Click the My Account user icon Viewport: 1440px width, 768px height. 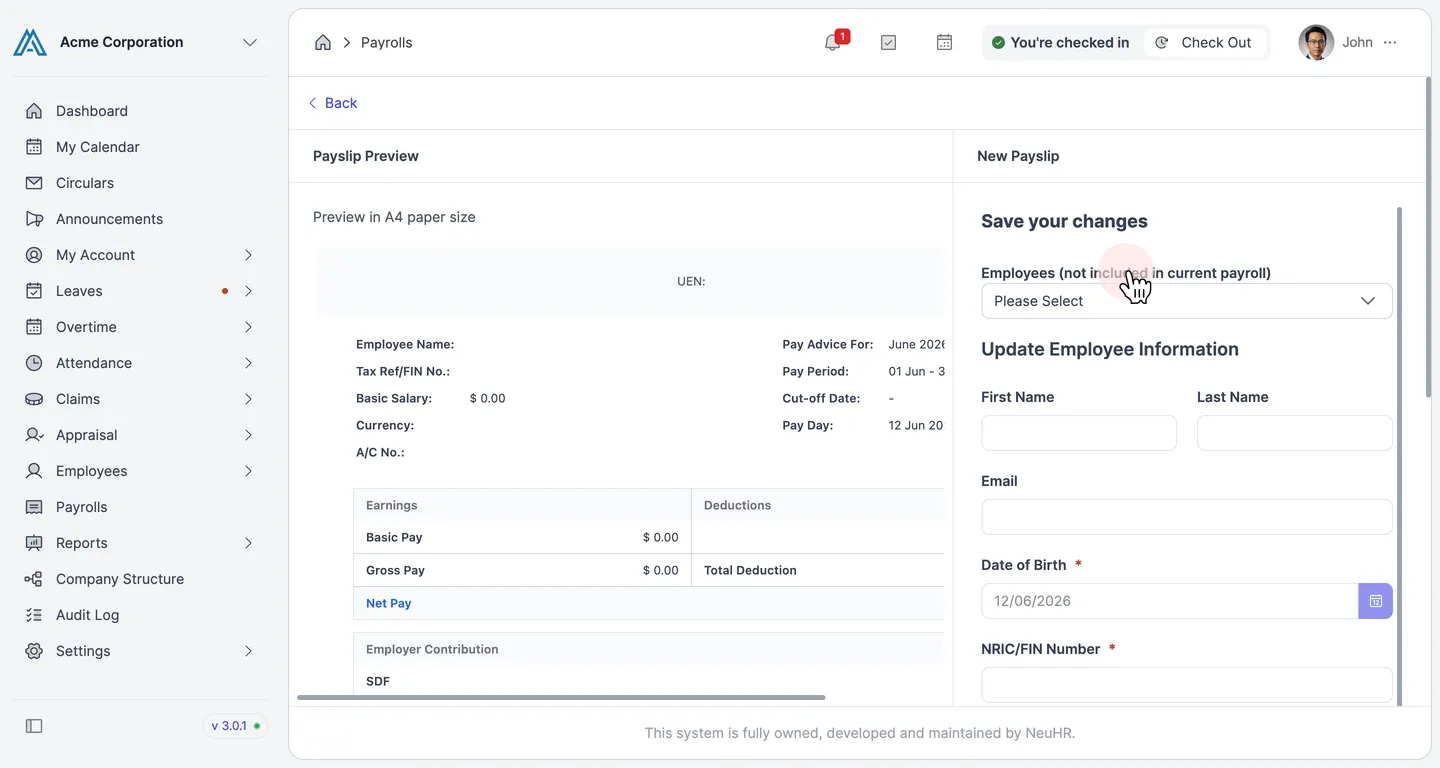pos(34,255)
